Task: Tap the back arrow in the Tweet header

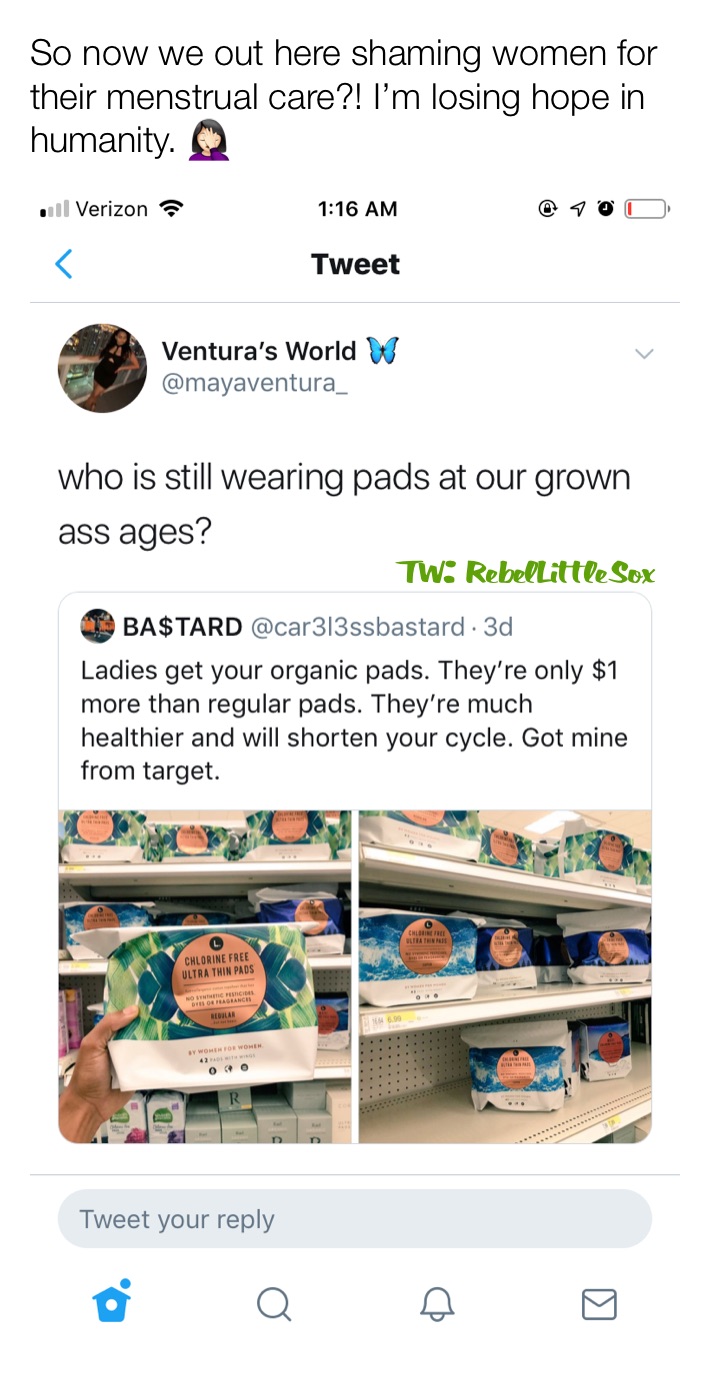Action: [64, 264]
